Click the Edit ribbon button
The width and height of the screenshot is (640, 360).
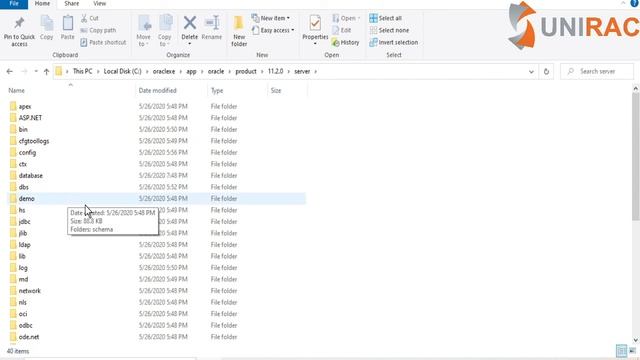(x=342, y=30)
